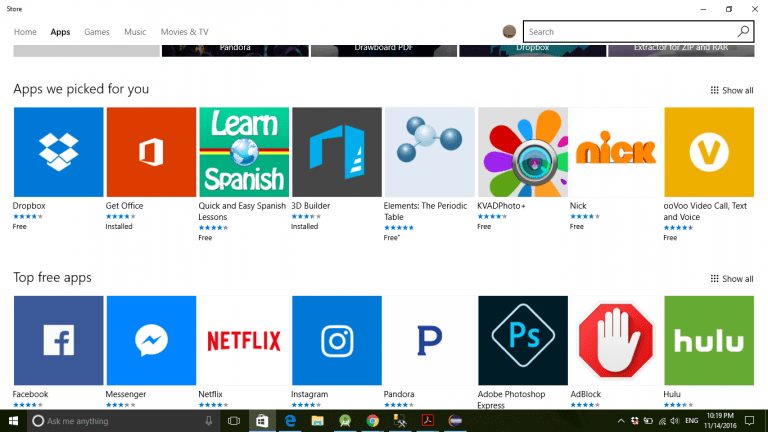Click the search magnifier icon
This screenshot has width=768, height=432.
743,31
